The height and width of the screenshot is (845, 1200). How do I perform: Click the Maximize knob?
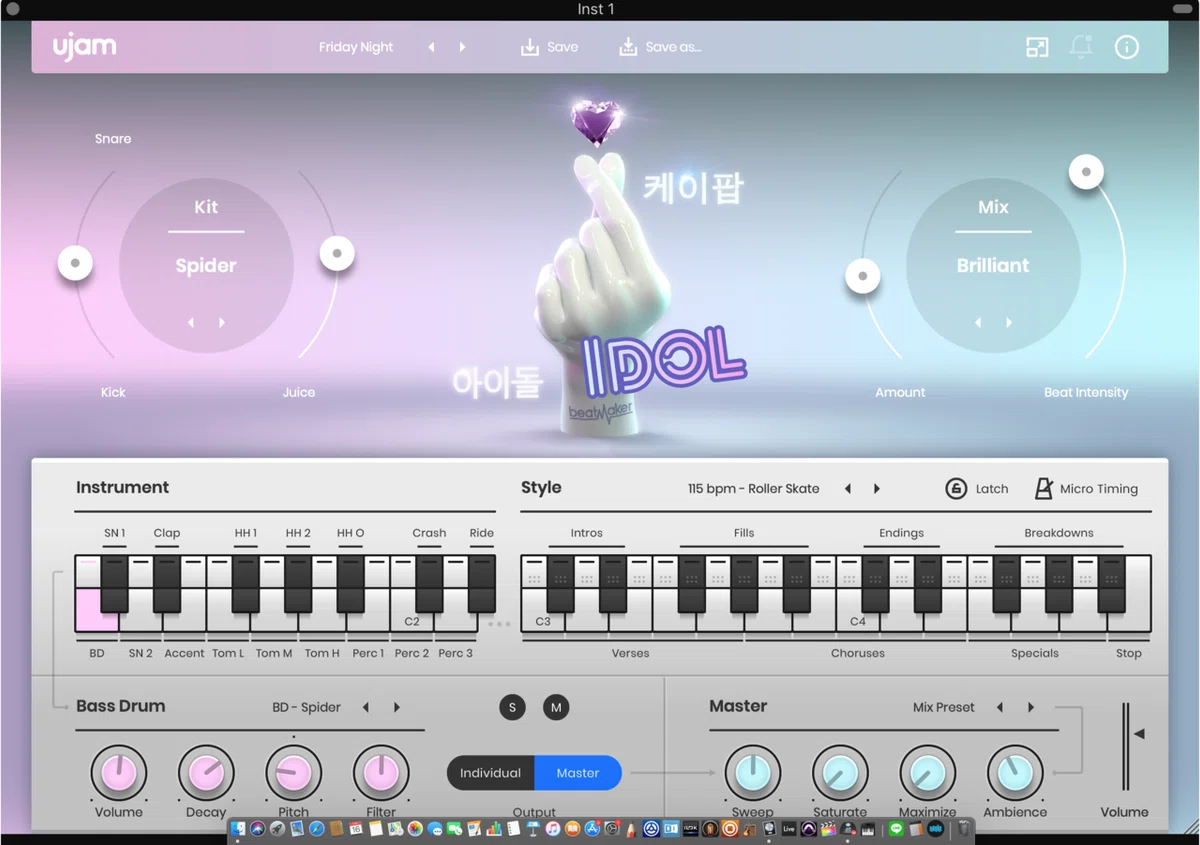click(x=928, y=772)
